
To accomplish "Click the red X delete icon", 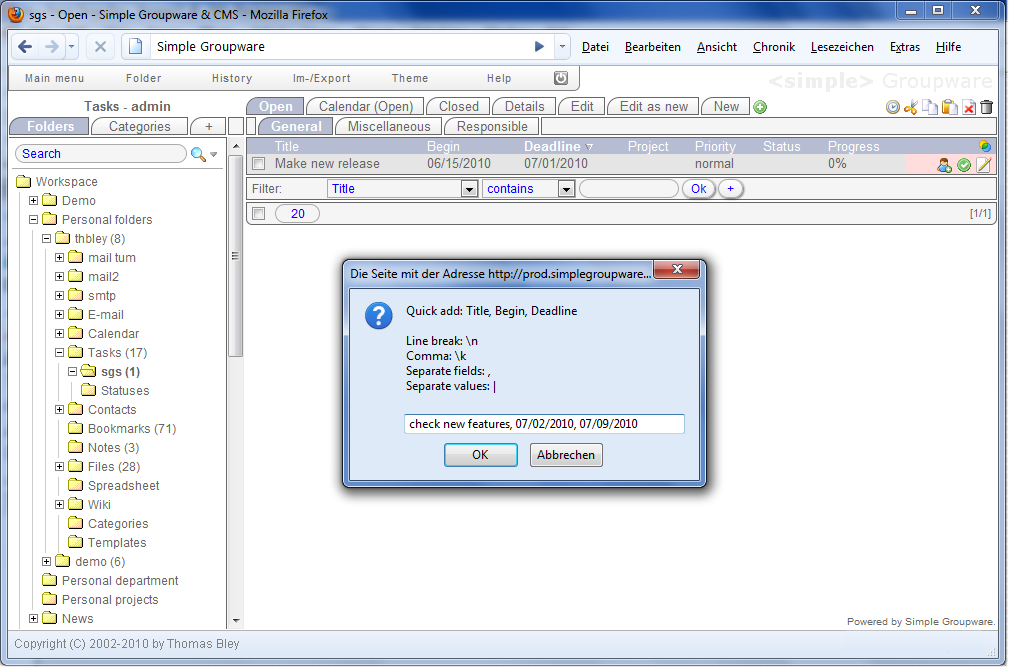I will tap(968, 107).
